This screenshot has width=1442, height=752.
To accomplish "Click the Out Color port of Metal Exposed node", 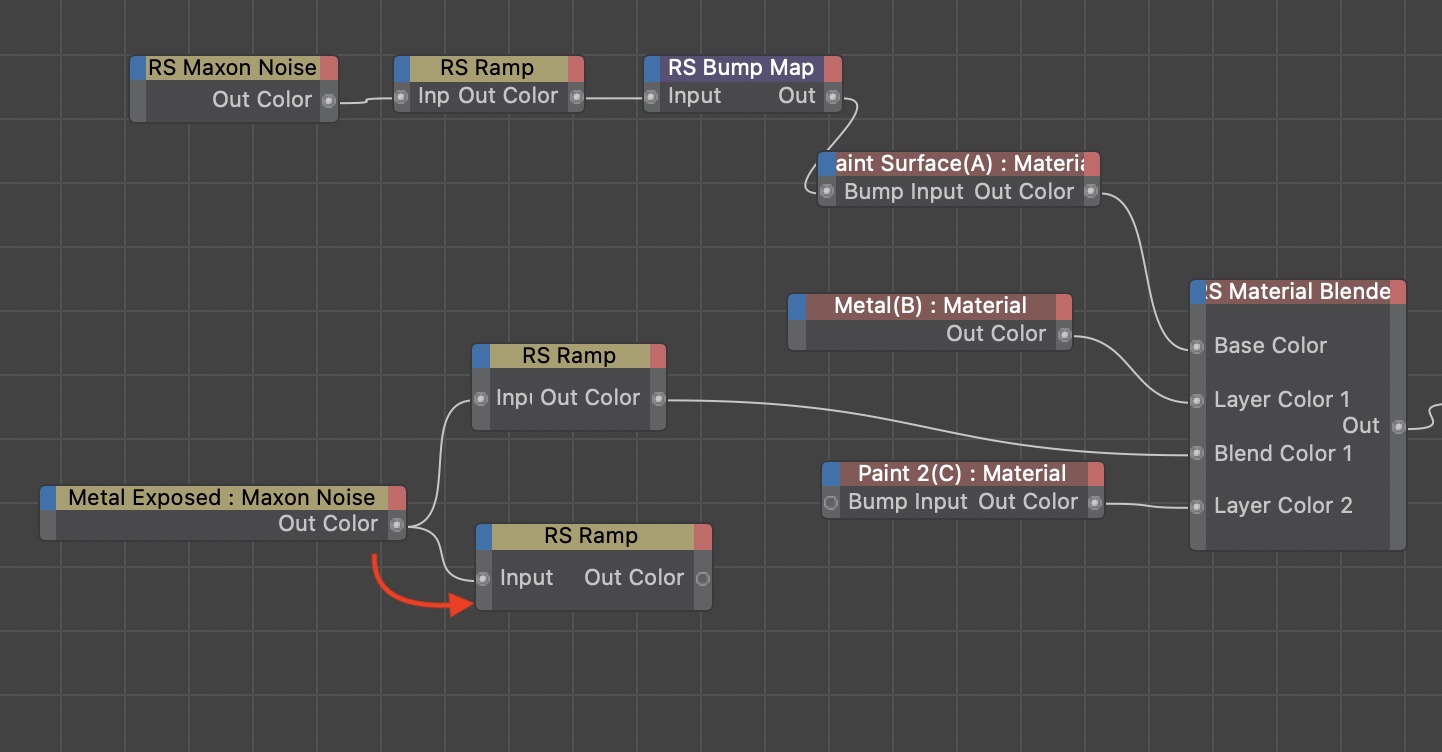I will 396,524.
